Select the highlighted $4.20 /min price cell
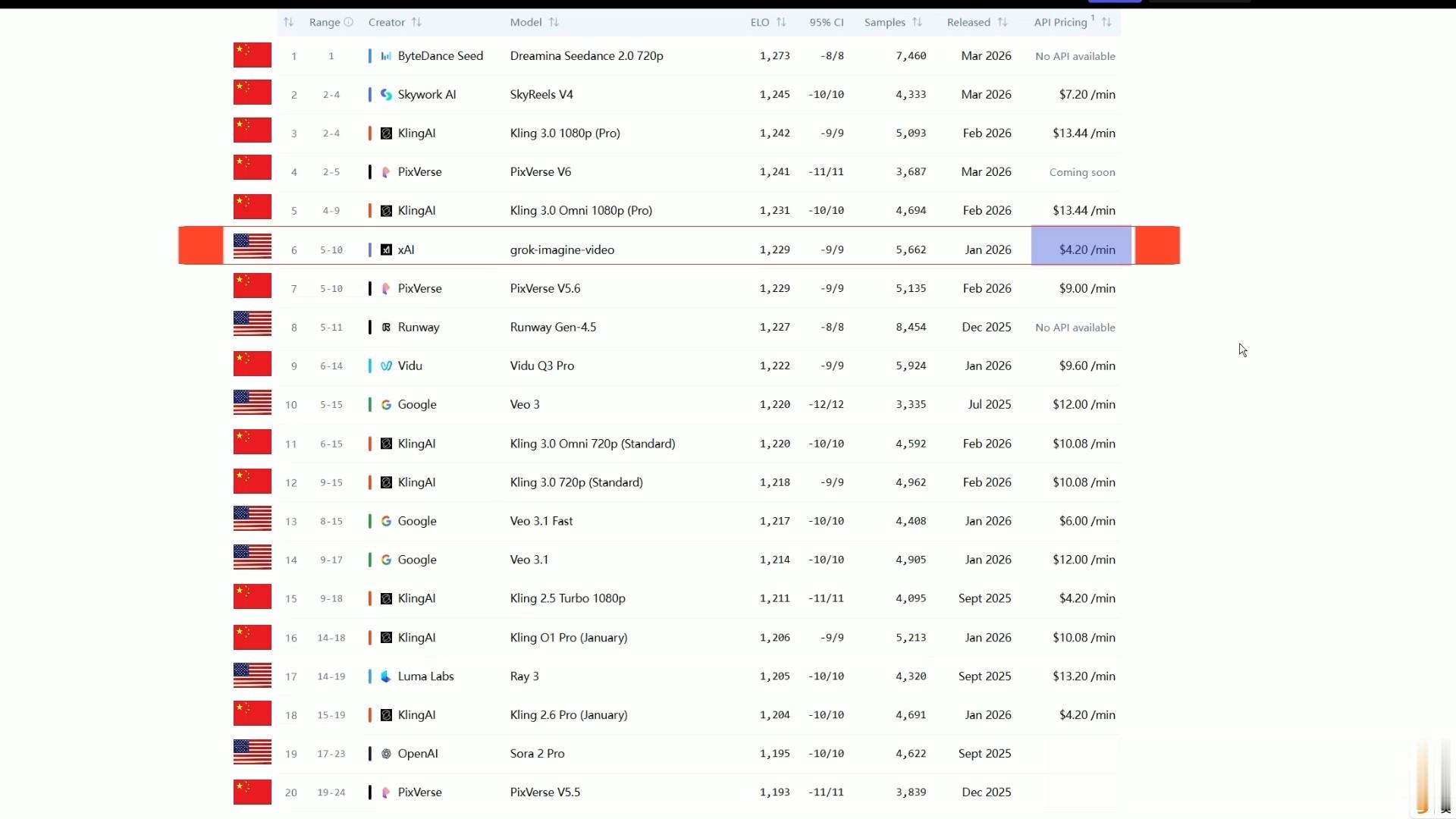The image size is (1456, 819). pyautogui.click(x=1081, y=246)
